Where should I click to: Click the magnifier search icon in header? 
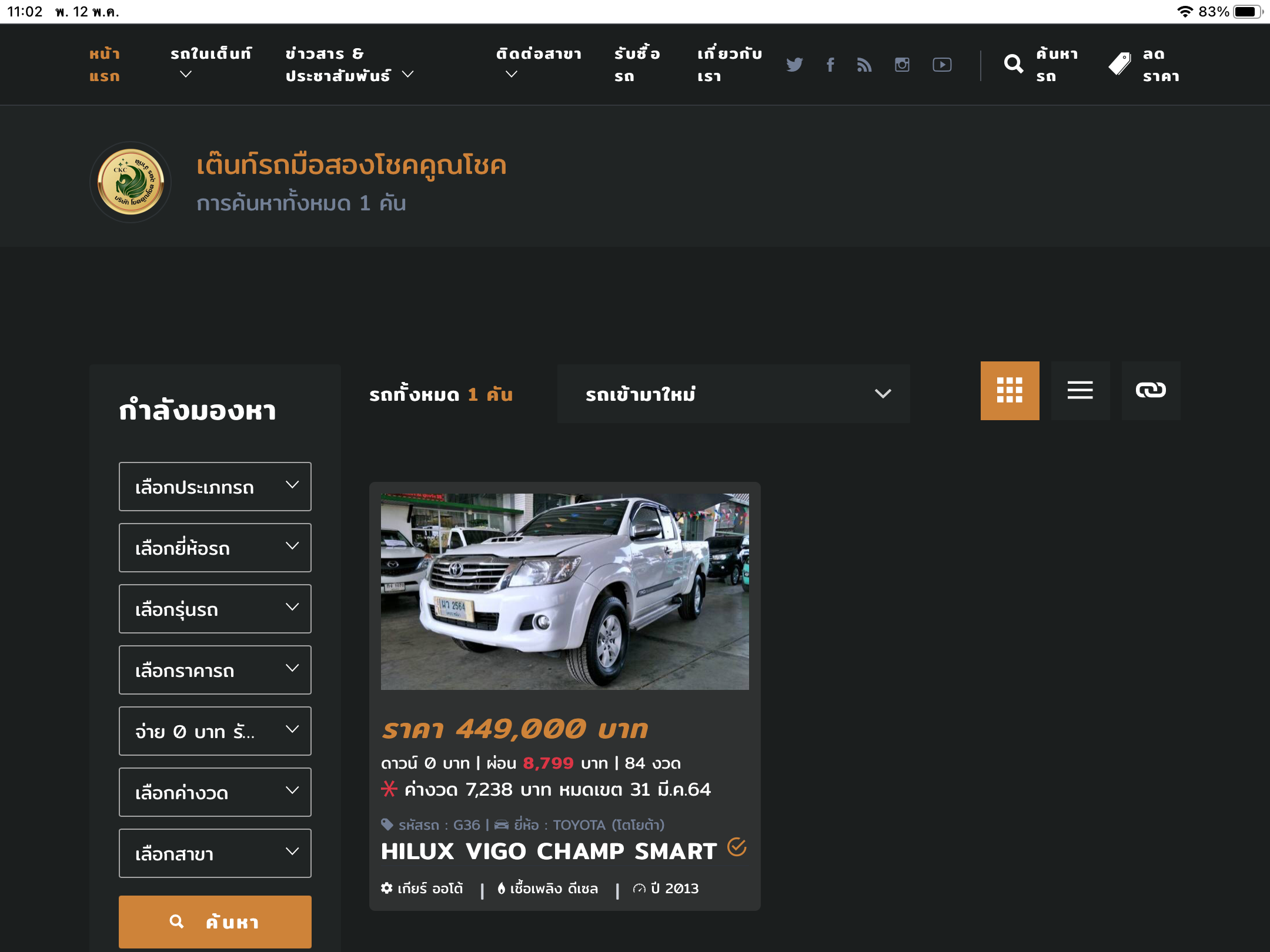tap(1014, 64)
